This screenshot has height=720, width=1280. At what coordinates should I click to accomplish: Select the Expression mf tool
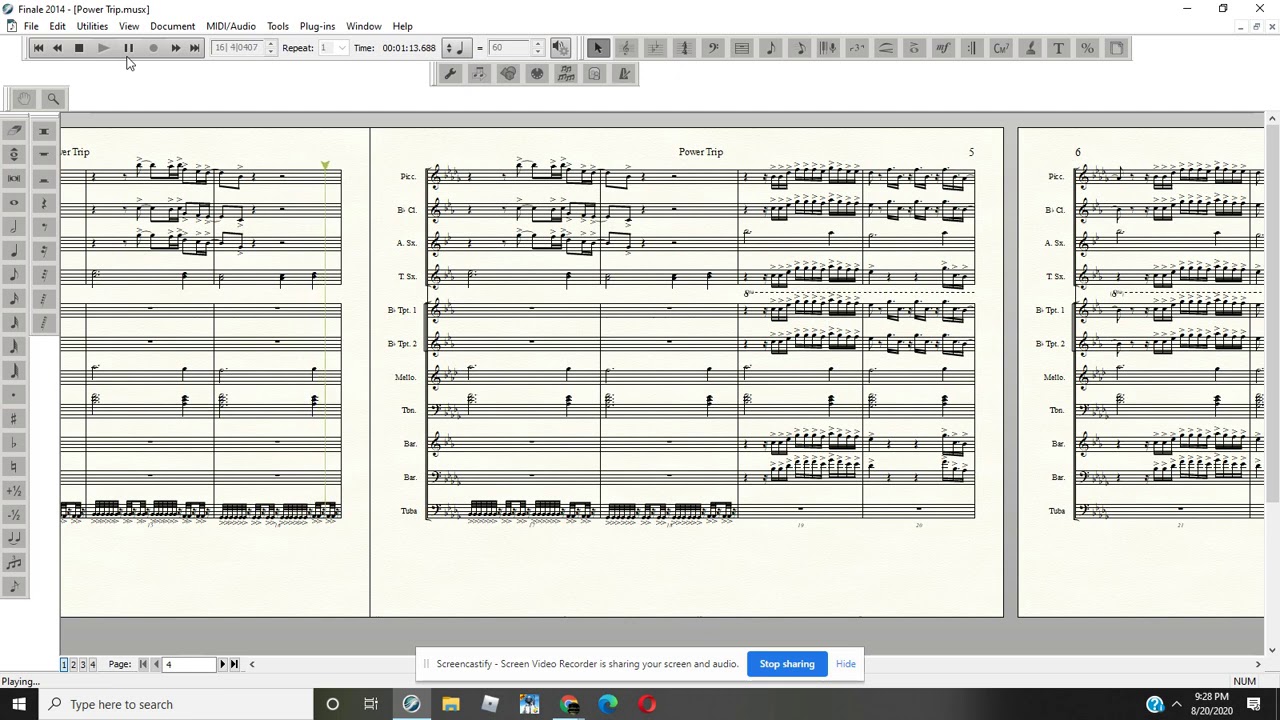click(x=943, y=48)
